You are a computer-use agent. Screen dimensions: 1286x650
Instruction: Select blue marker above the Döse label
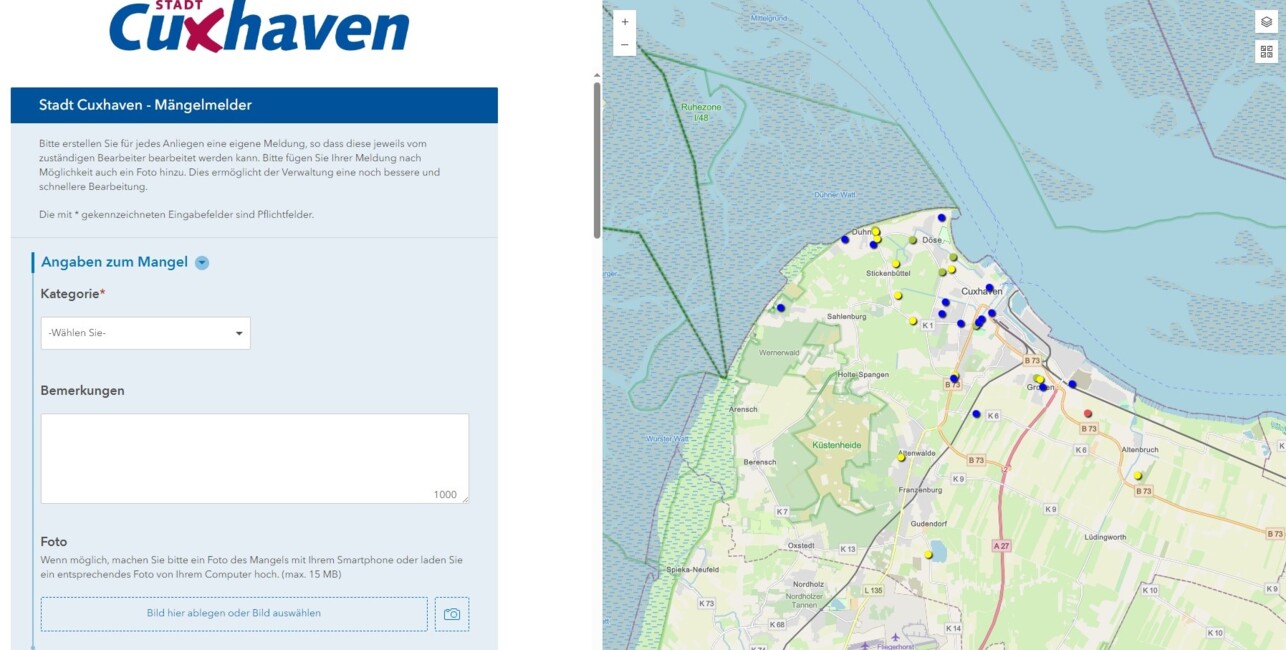point(941,218)
